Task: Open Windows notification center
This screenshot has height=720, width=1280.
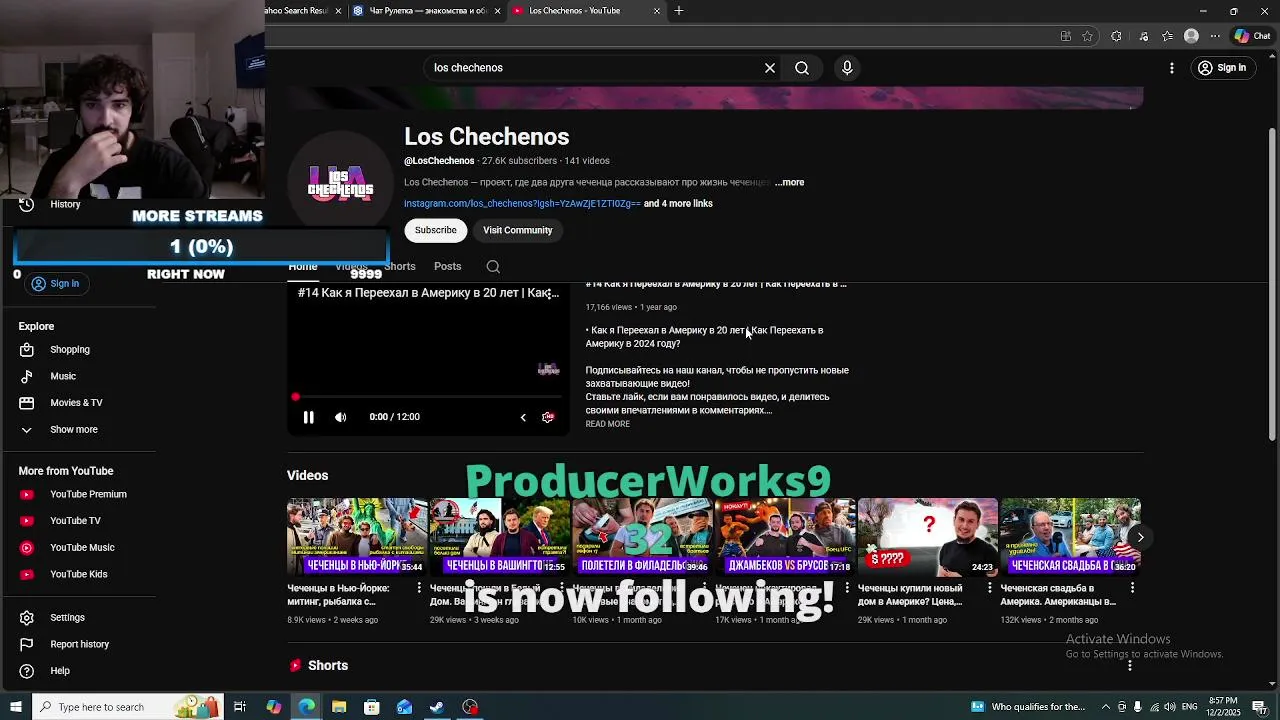Action: pos(1262,707)
